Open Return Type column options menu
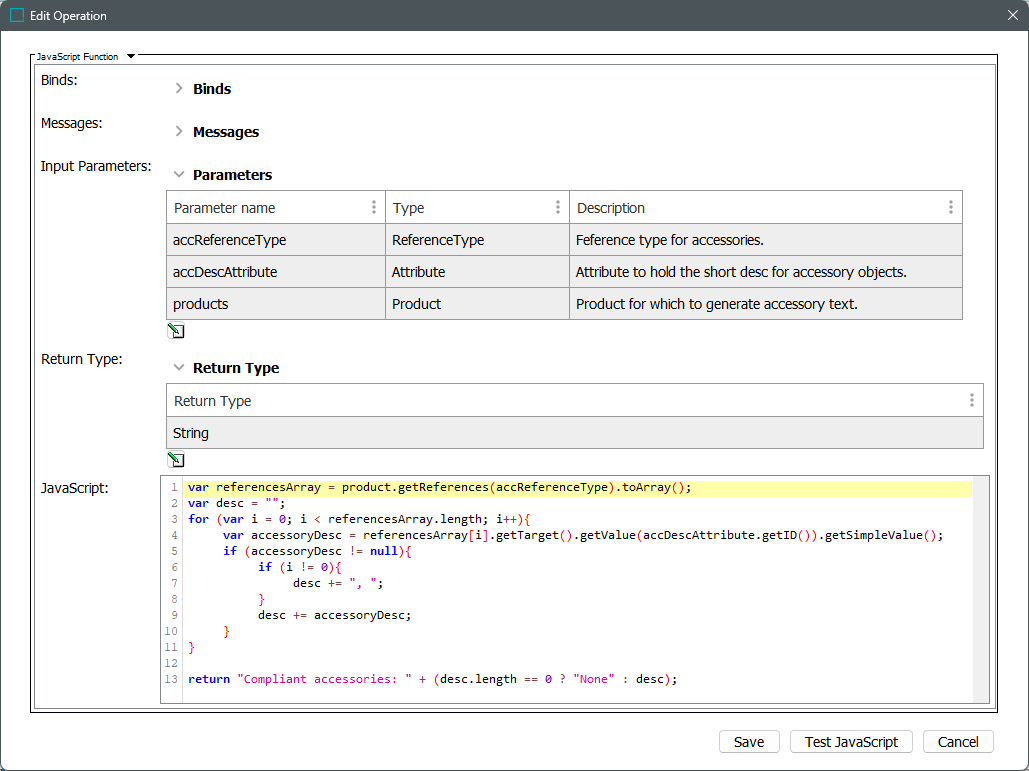 [971, 400]
